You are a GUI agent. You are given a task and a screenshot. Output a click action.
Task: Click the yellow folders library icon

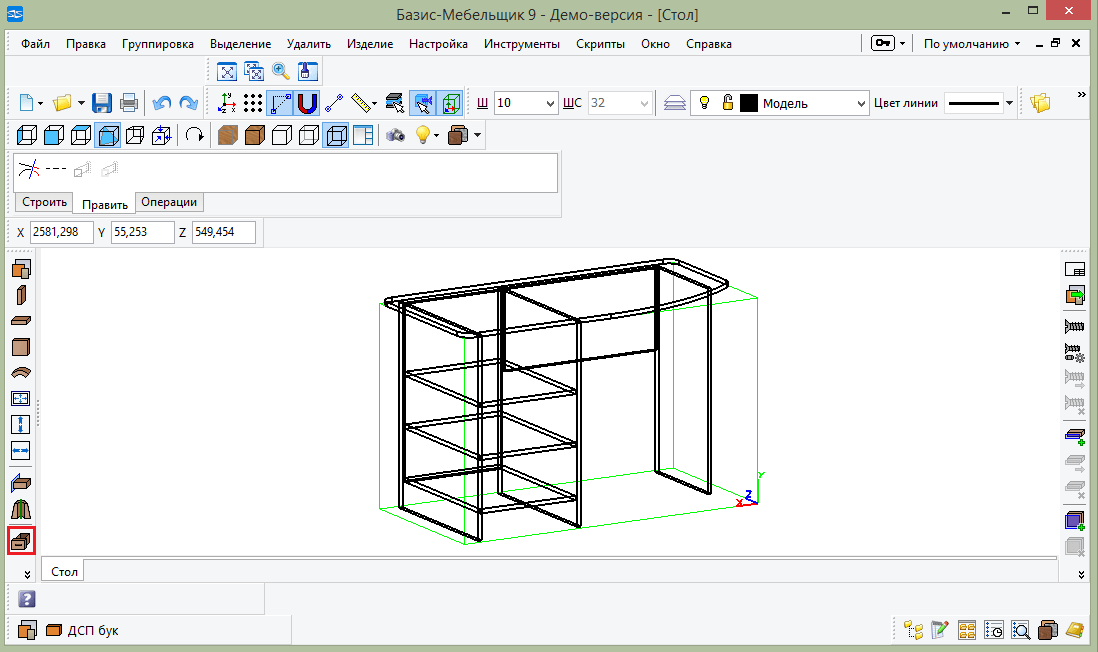(1041, 103)
